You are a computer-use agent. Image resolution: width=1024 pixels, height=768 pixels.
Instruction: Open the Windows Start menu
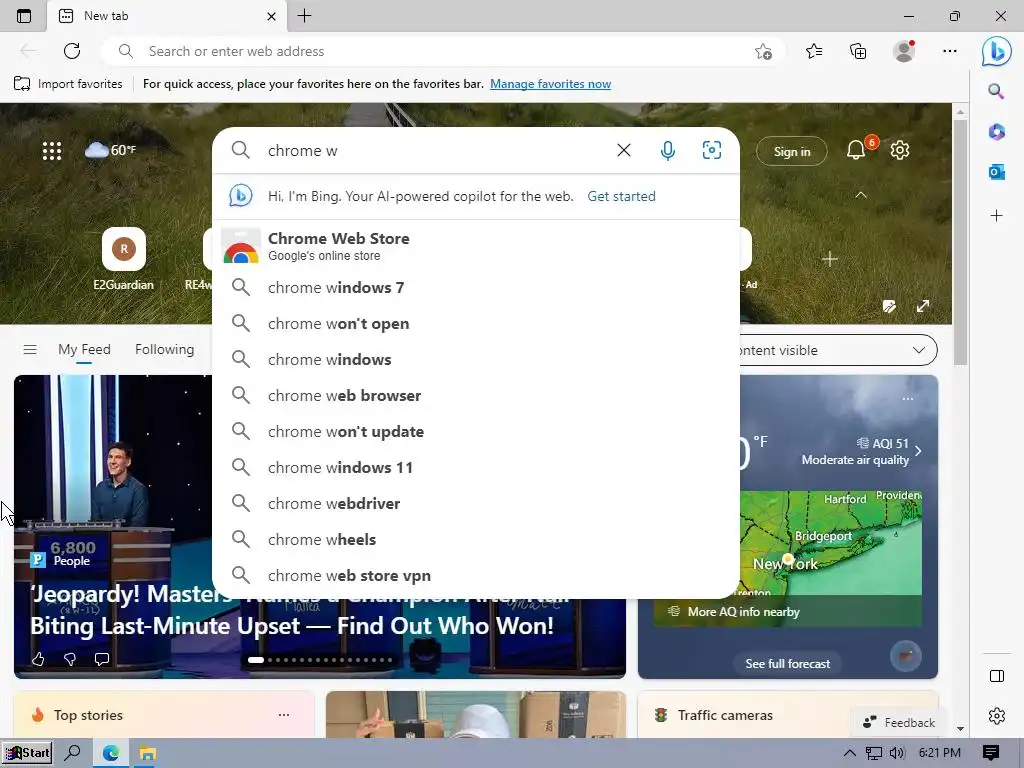27,753
